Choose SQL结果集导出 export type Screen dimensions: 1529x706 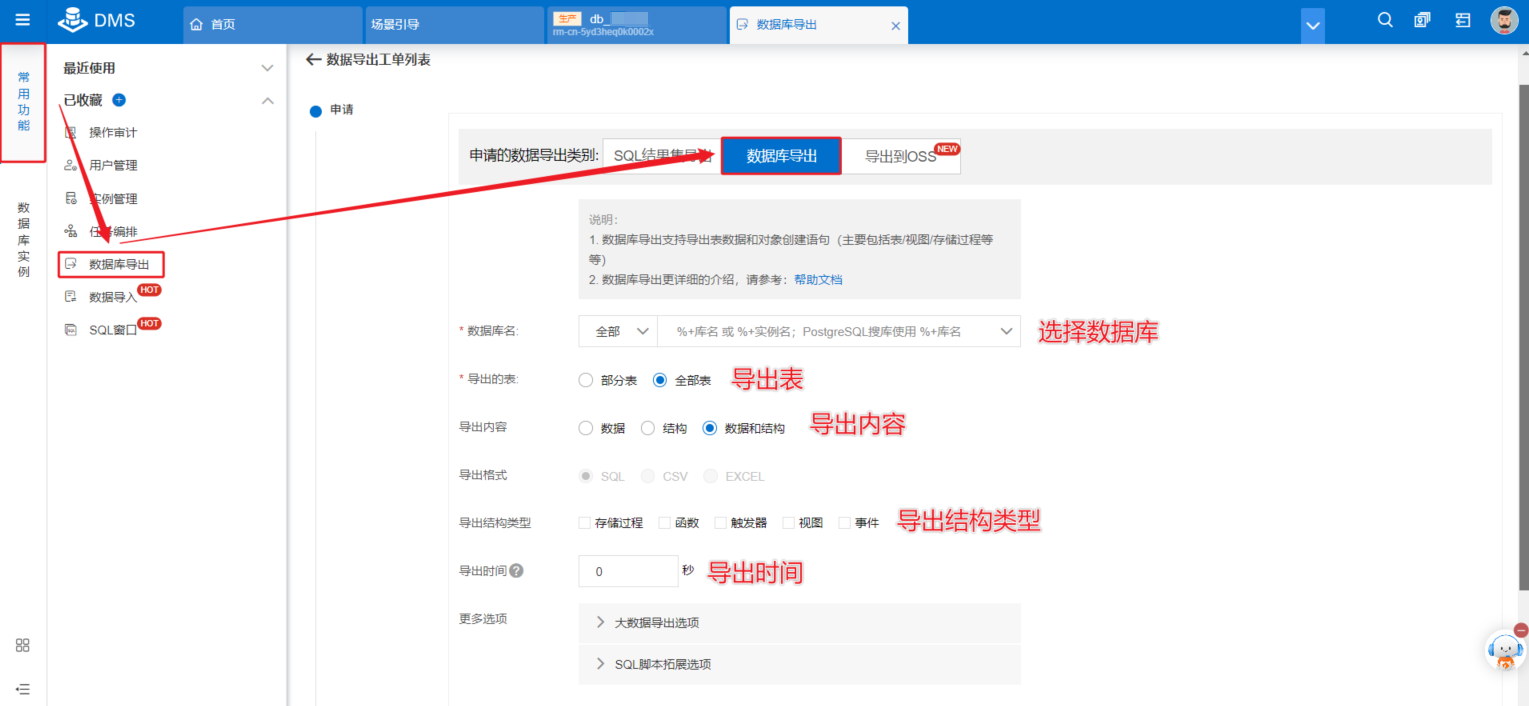tap(662, 156)
